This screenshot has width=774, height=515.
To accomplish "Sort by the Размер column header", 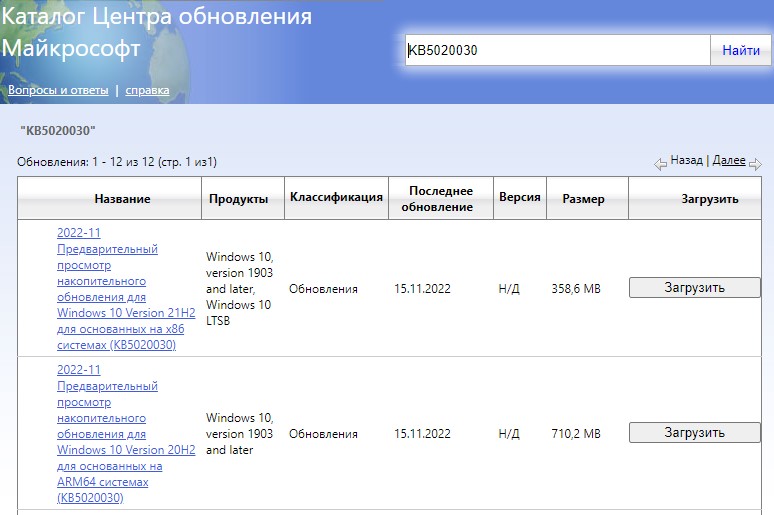I will pyautogui.click(x=587, y=198).
